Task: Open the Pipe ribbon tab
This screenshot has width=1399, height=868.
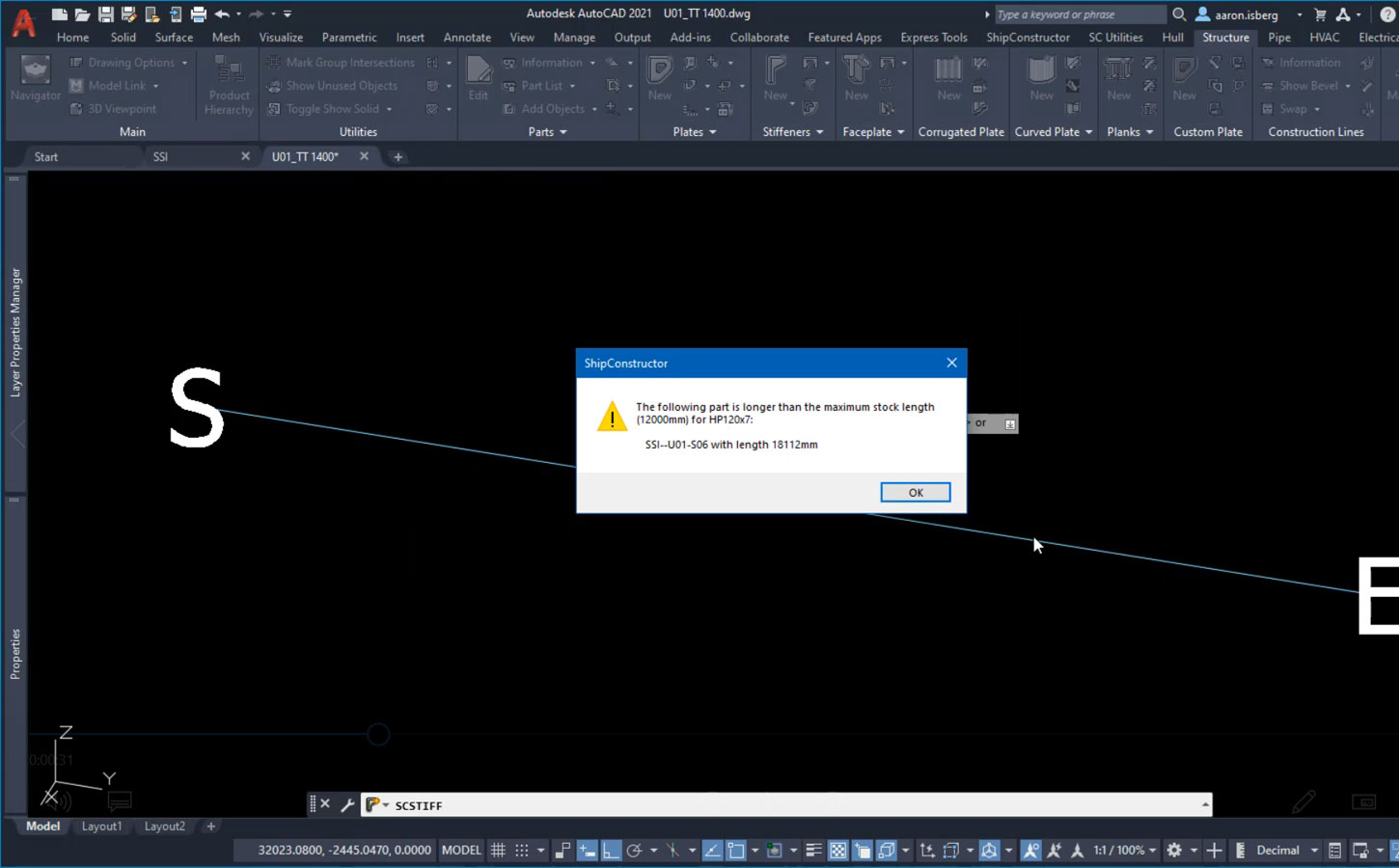Action: point(1279,38)
